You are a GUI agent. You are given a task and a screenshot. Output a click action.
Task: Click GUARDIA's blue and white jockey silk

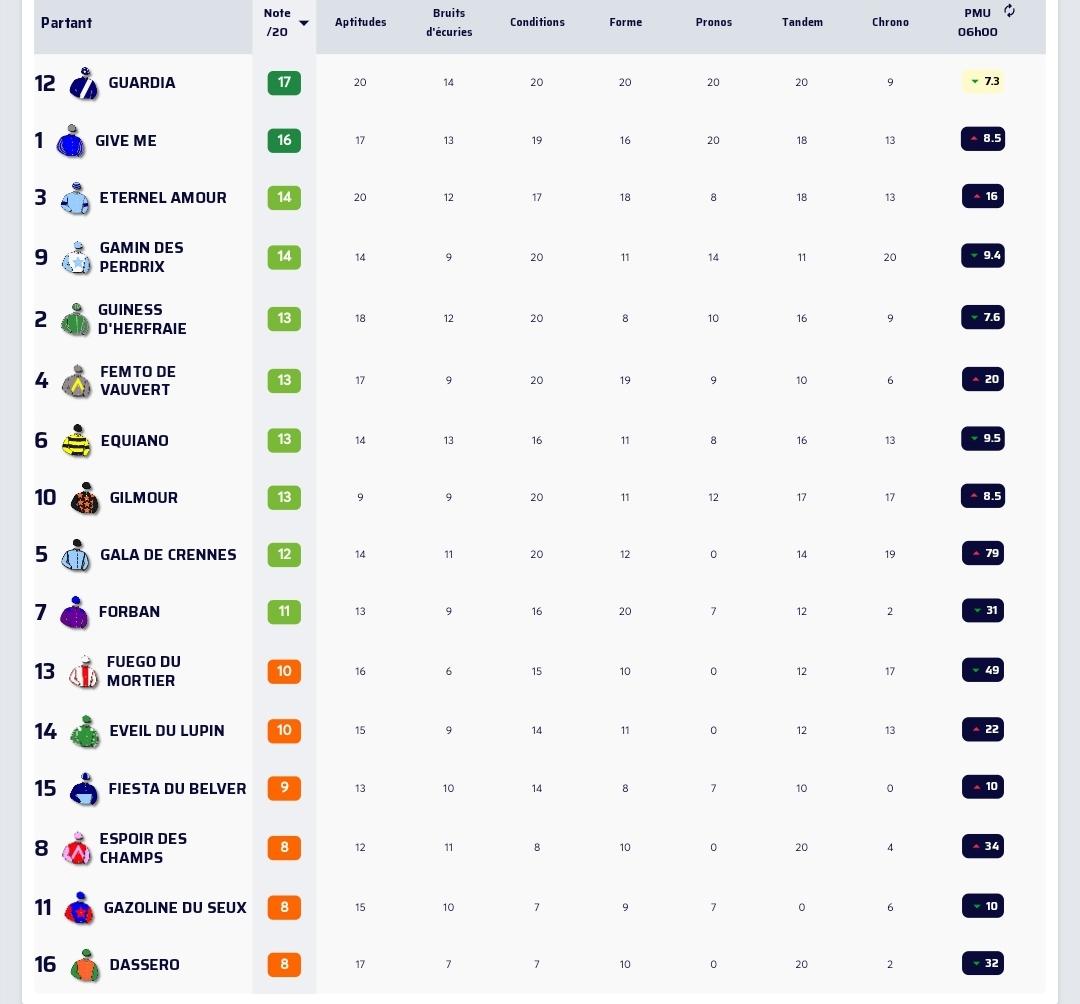pos(84,83)
